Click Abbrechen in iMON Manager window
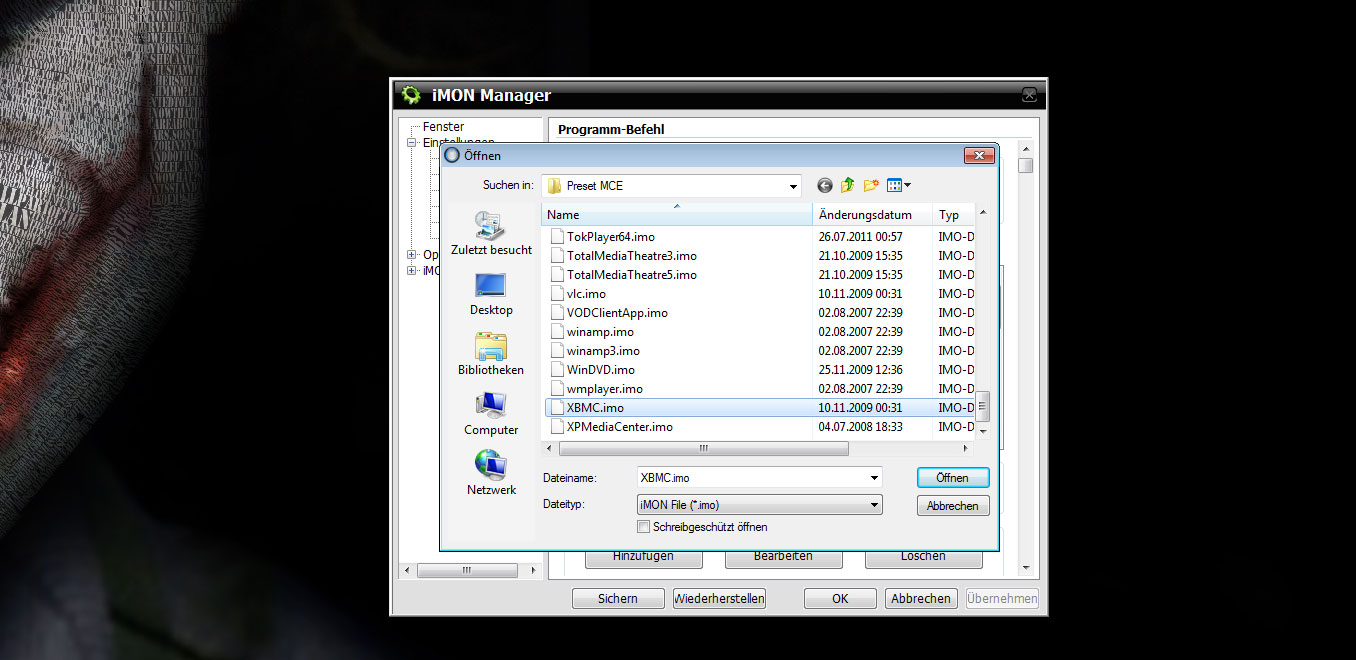 tap(921, 598)
